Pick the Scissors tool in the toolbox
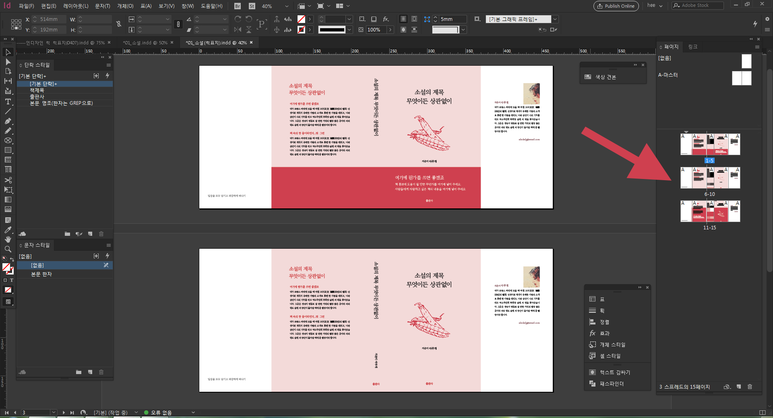Screen dimensions: 773x418 tap(8, 178)
